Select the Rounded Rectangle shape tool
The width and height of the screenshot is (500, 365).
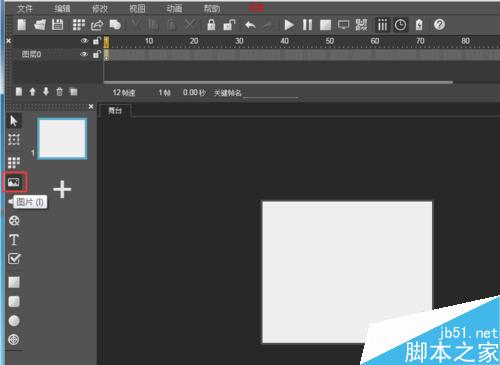pos(14,302)
